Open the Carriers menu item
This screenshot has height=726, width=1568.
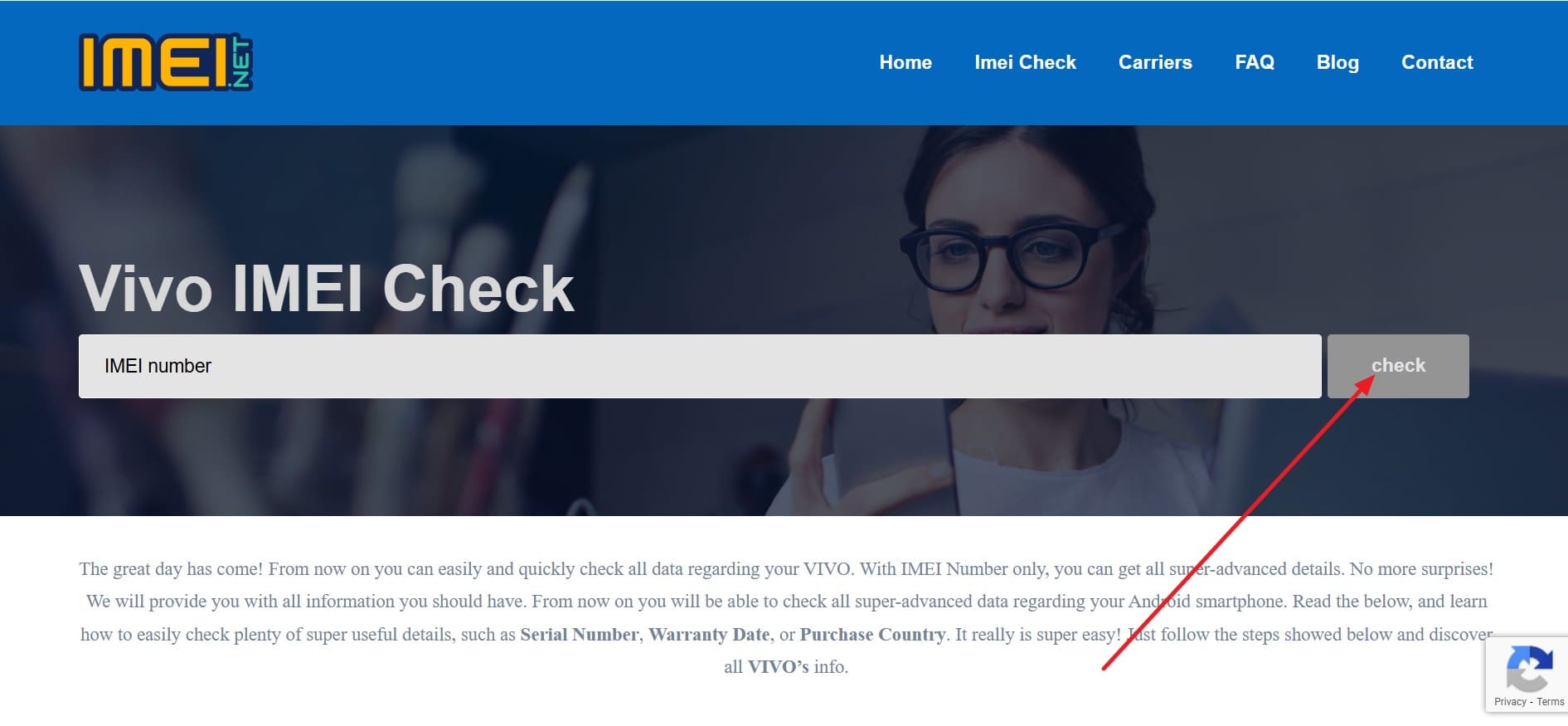click(x=1155, y=62)
